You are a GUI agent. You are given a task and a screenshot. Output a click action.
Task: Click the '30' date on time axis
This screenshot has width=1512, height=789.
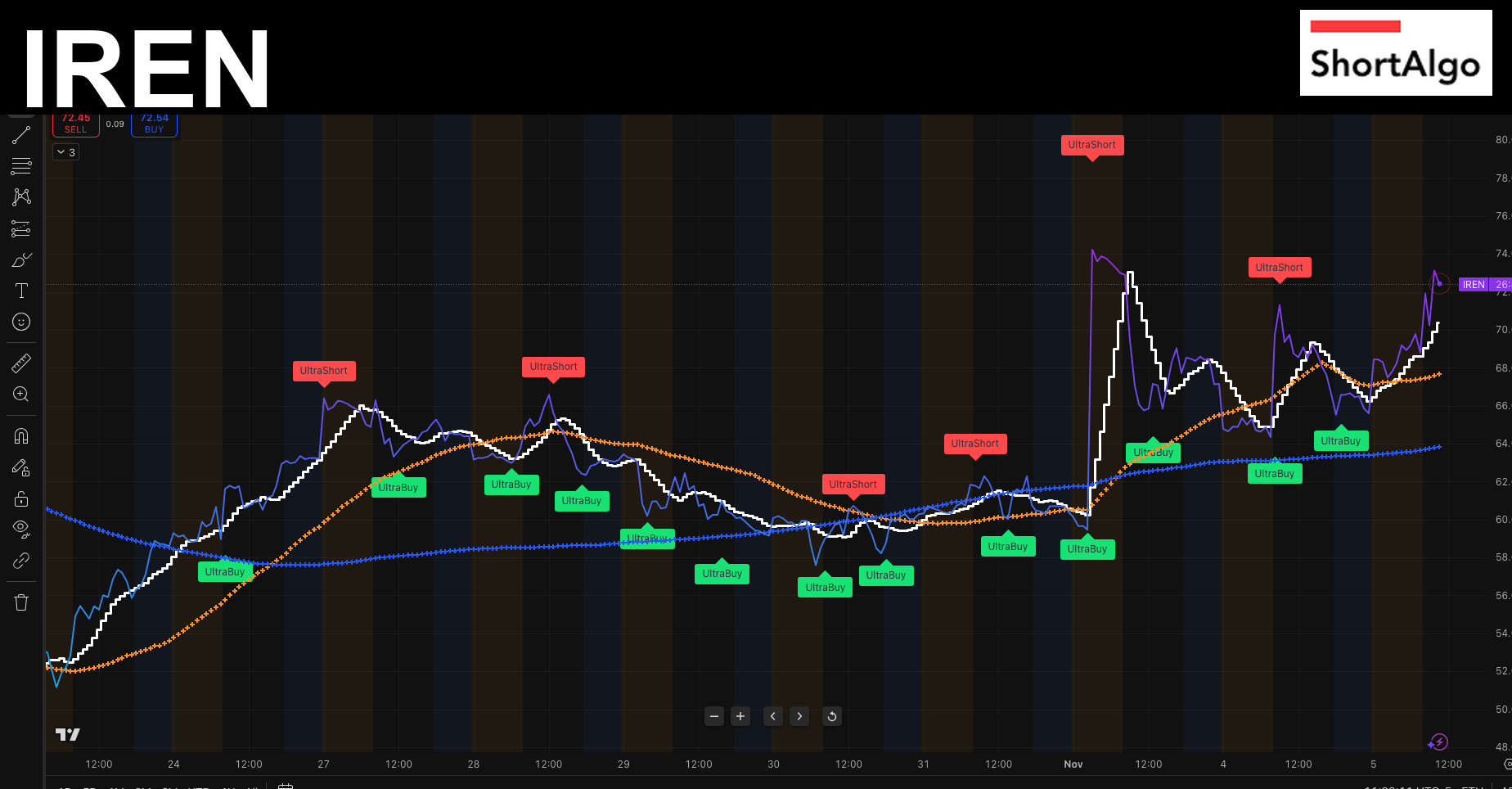pyautogui.click(x=774, y=764)
